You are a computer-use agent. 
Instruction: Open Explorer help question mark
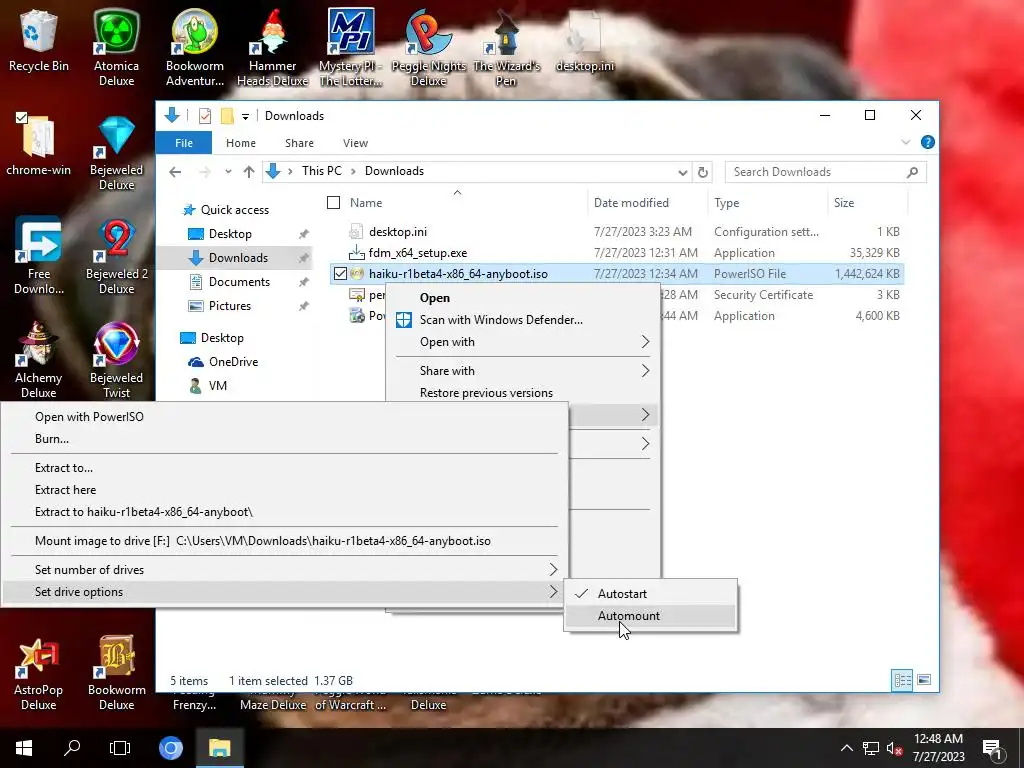click(927, 142)
